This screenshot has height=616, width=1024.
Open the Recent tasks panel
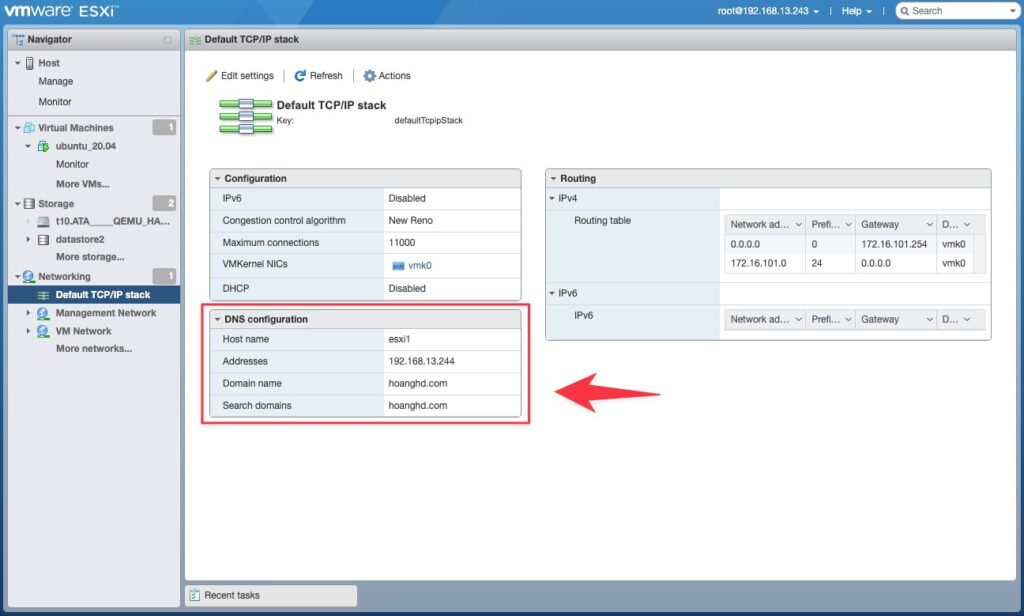pos(271,595)
